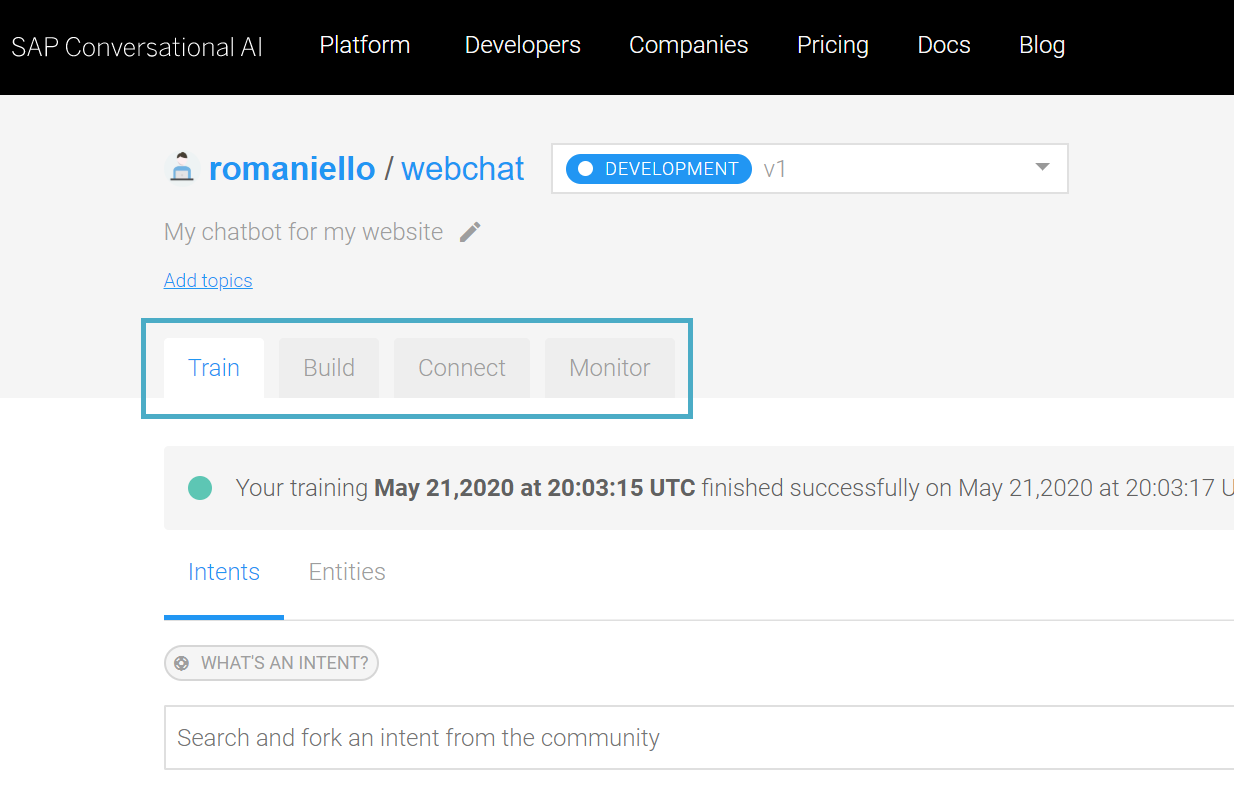Switch to the Connect tab

coord(462,368)
